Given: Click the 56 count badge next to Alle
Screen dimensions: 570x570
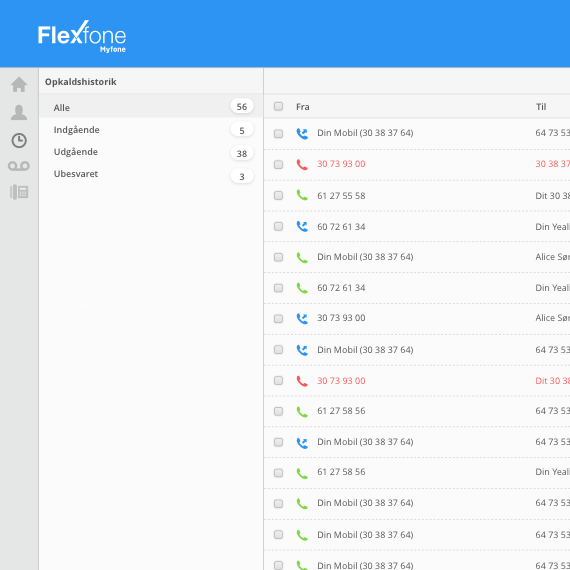Looking at the screenshot, I should (x=242, y=107).
